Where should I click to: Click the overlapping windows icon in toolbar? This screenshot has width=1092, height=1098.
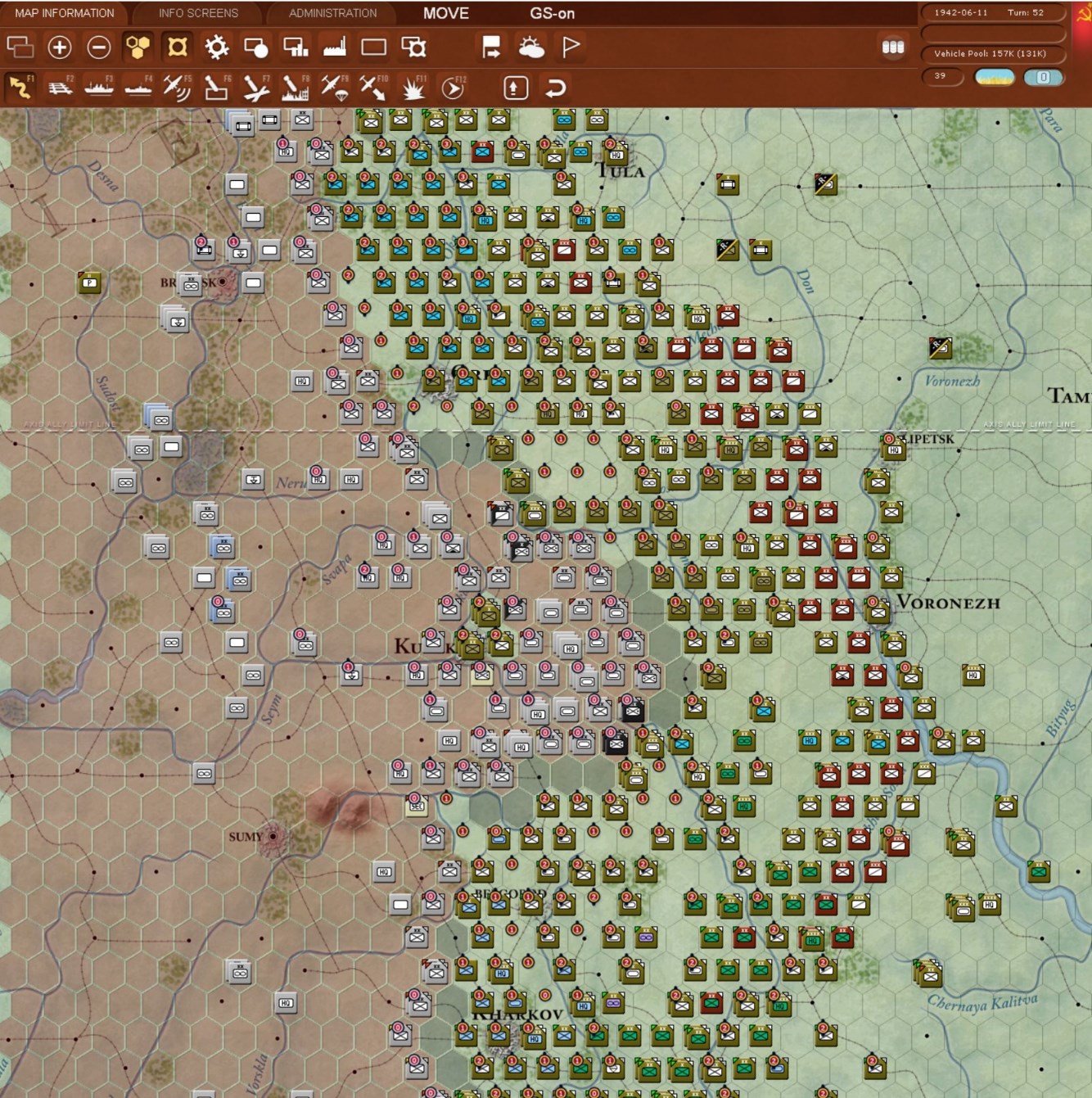(x=20, y=47)
